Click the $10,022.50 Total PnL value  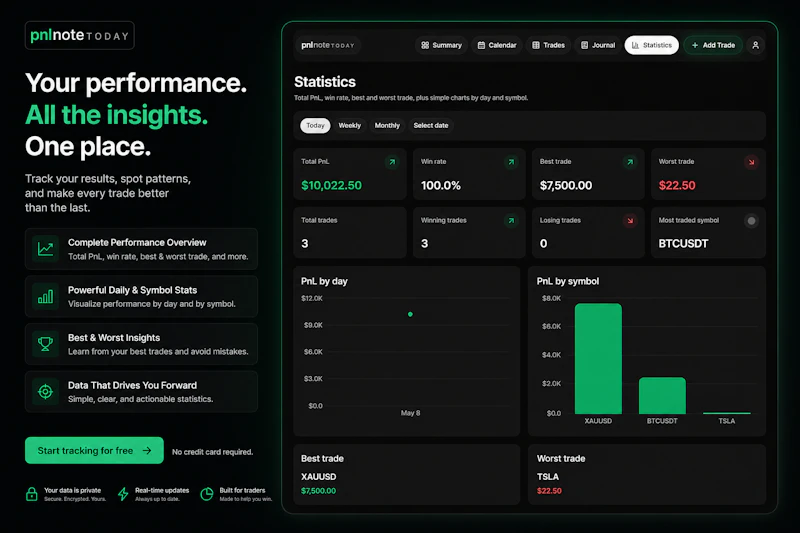[x=331, y=186]
